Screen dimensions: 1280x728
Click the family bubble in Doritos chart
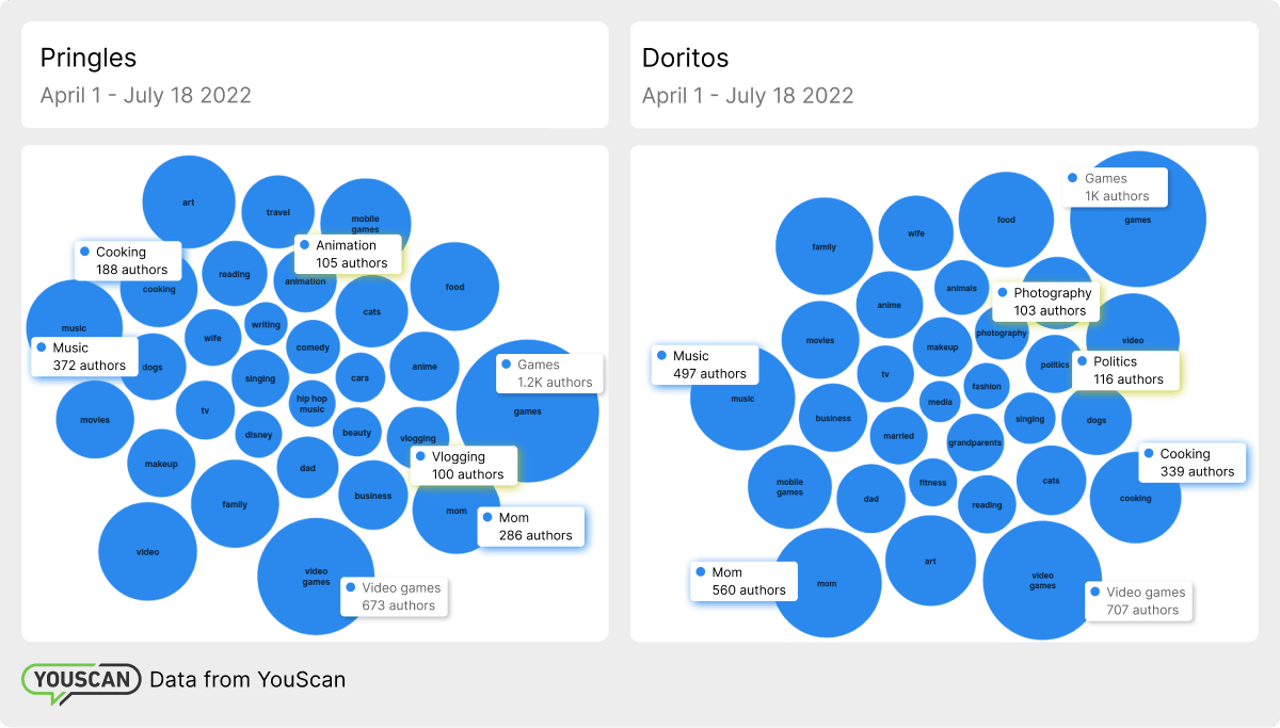pos(824,247)
